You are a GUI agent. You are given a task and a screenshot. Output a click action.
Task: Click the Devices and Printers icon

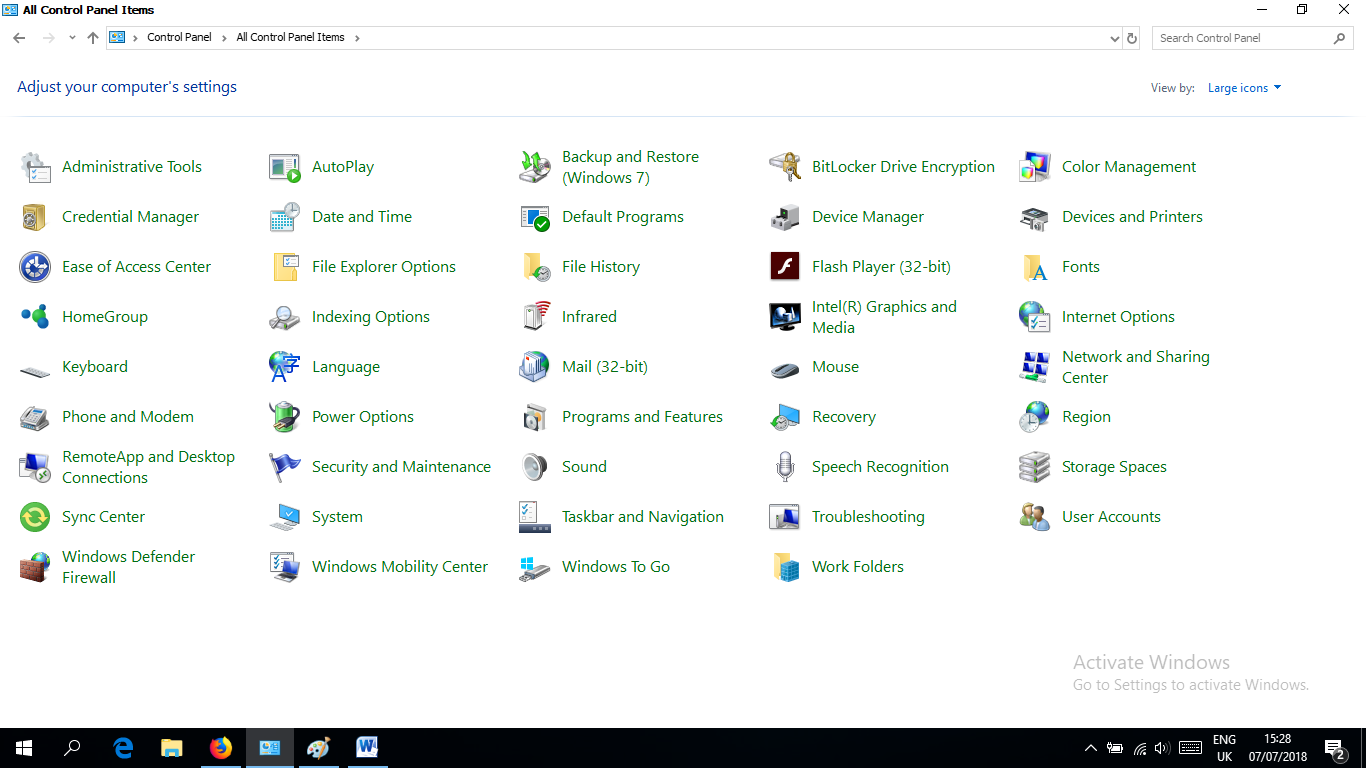1035,217
